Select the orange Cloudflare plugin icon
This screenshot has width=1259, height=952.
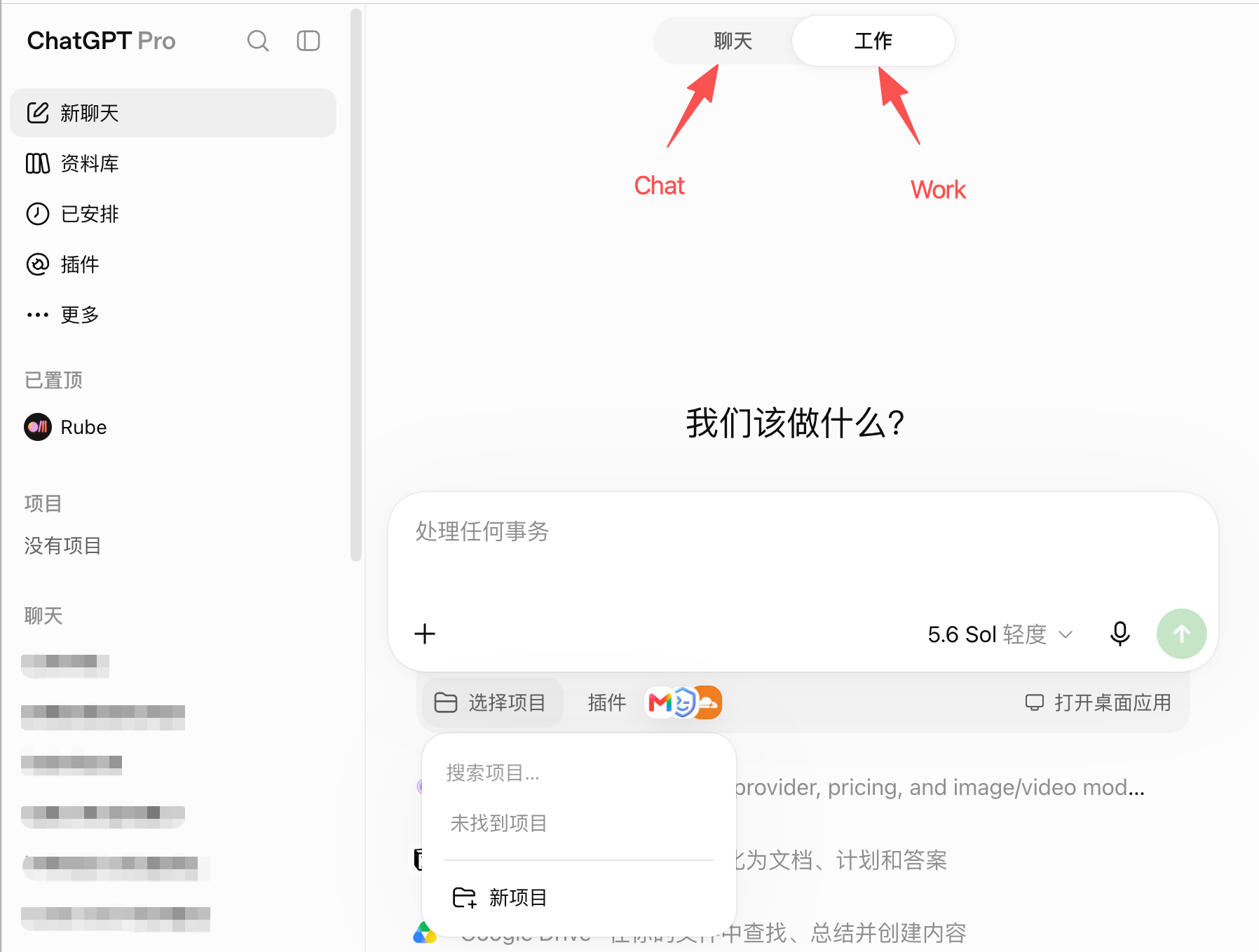coord(709,702)
